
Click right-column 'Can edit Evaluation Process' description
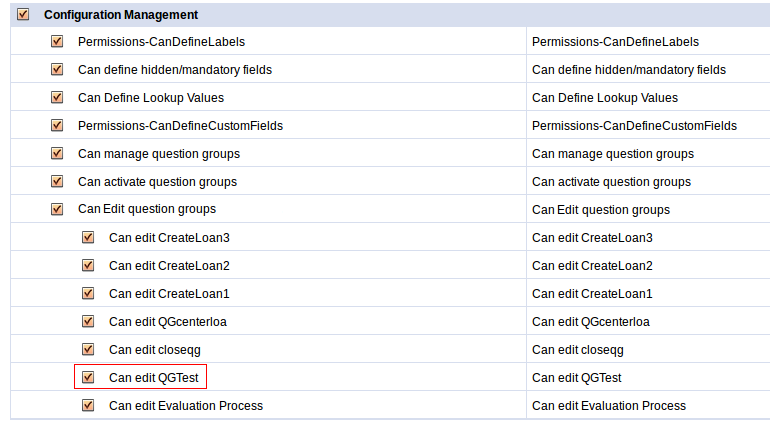click(608, 406)
